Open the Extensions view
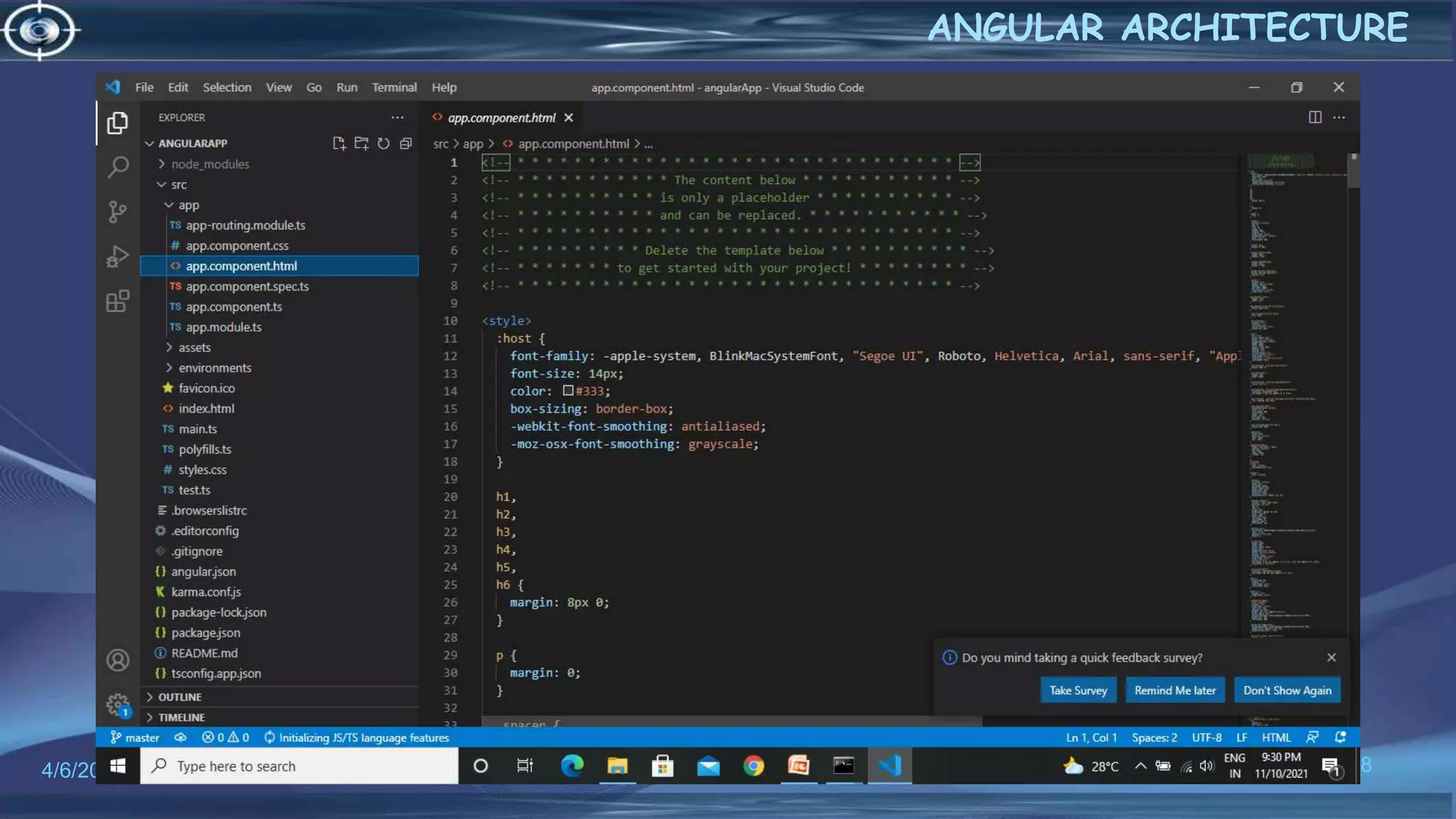This screenshot has width=1456, height=819. coord(117,301)
